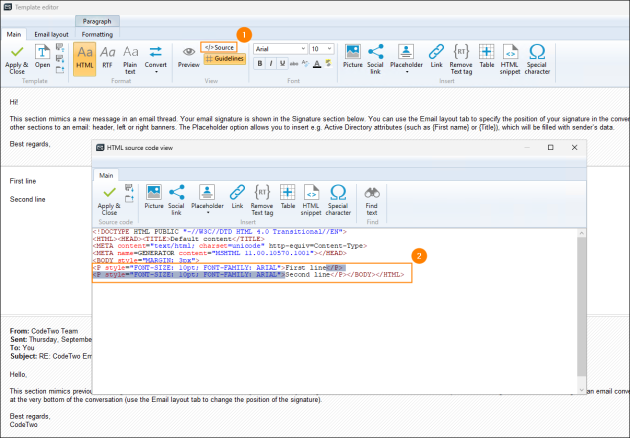Image resolution: width=630 pixels, height=438 pixels.
Task: Click Special character in HTML source window
Action: pyautogui.click(x=338, y=201)
